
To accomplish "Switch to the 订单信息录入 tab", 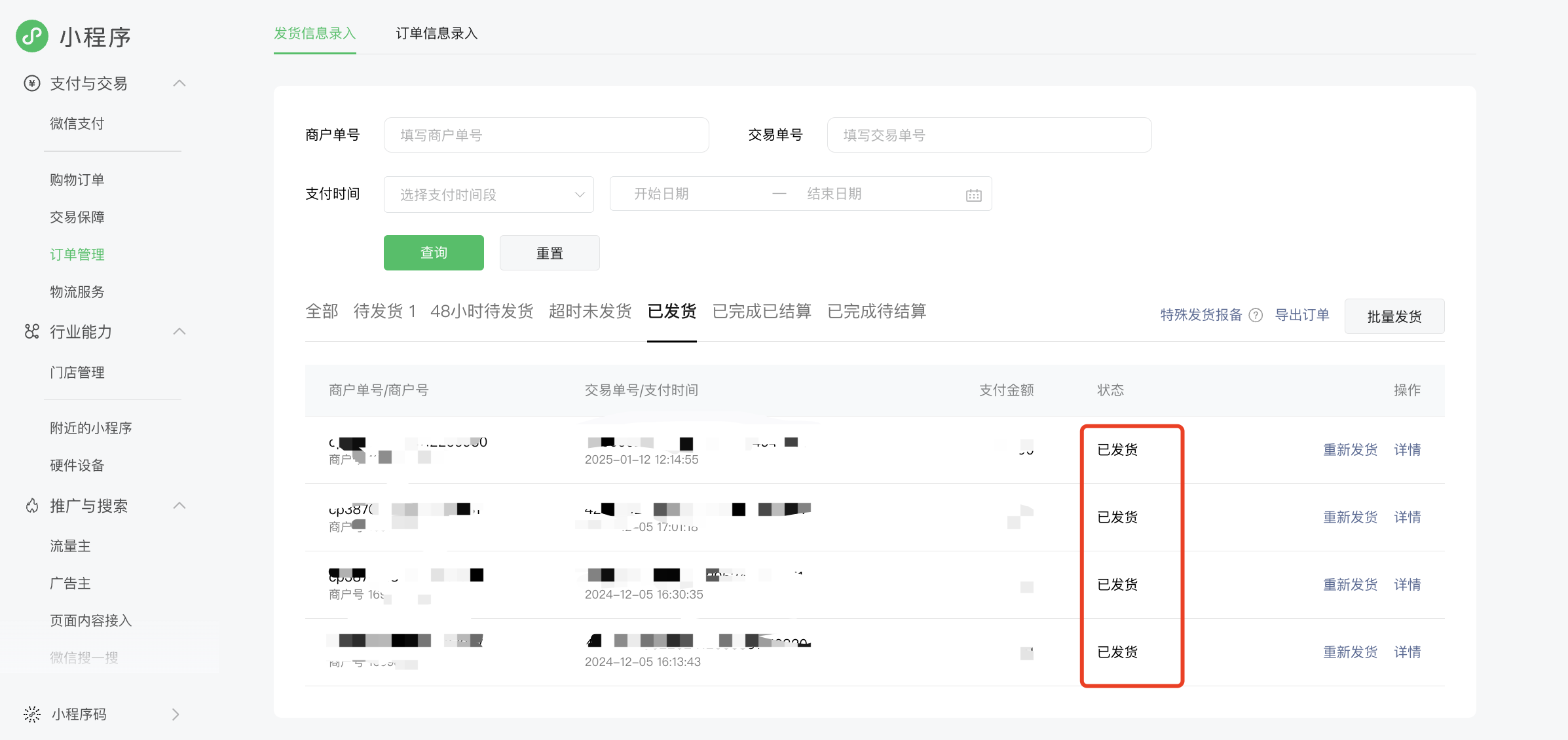I will [436, 33].
